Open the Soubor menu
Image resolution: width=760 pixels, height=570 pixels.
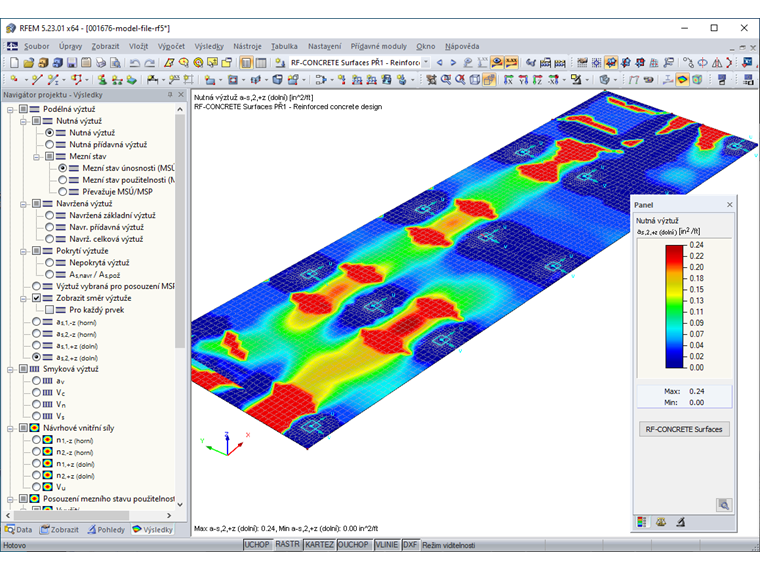click(36, 46)
